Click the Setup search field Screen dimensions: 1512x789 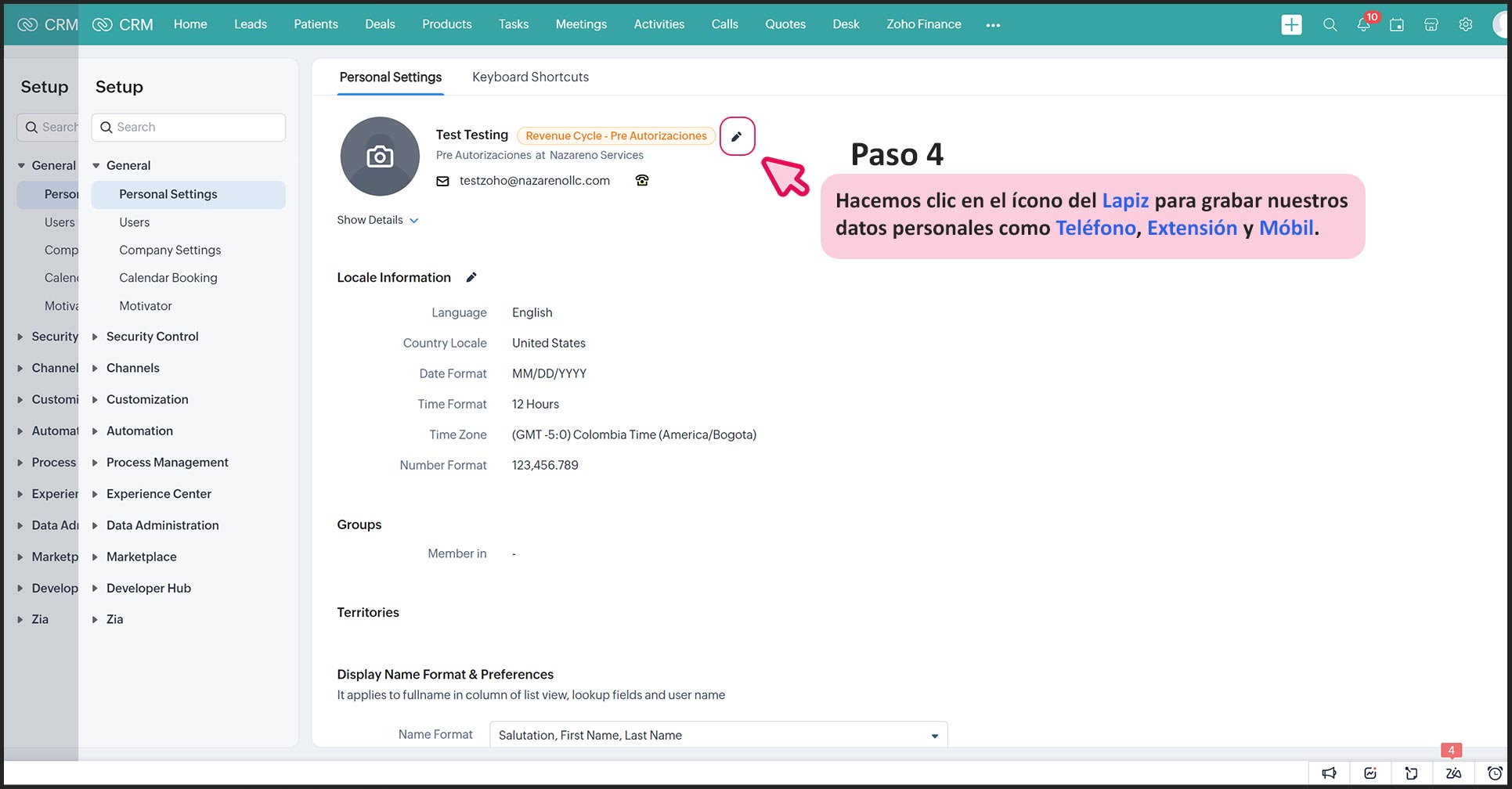pyautogui.click(x=189, y=128)
